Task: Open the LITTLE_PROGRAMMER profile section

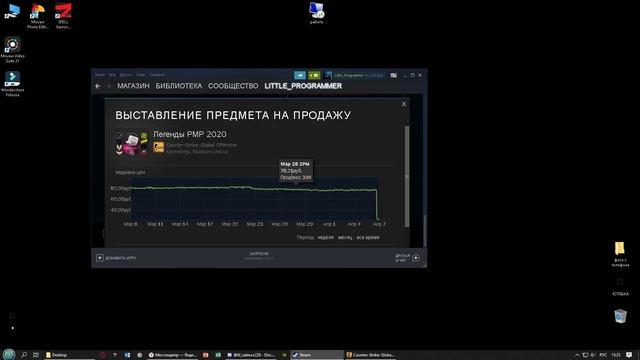Action: pos(303,86)
